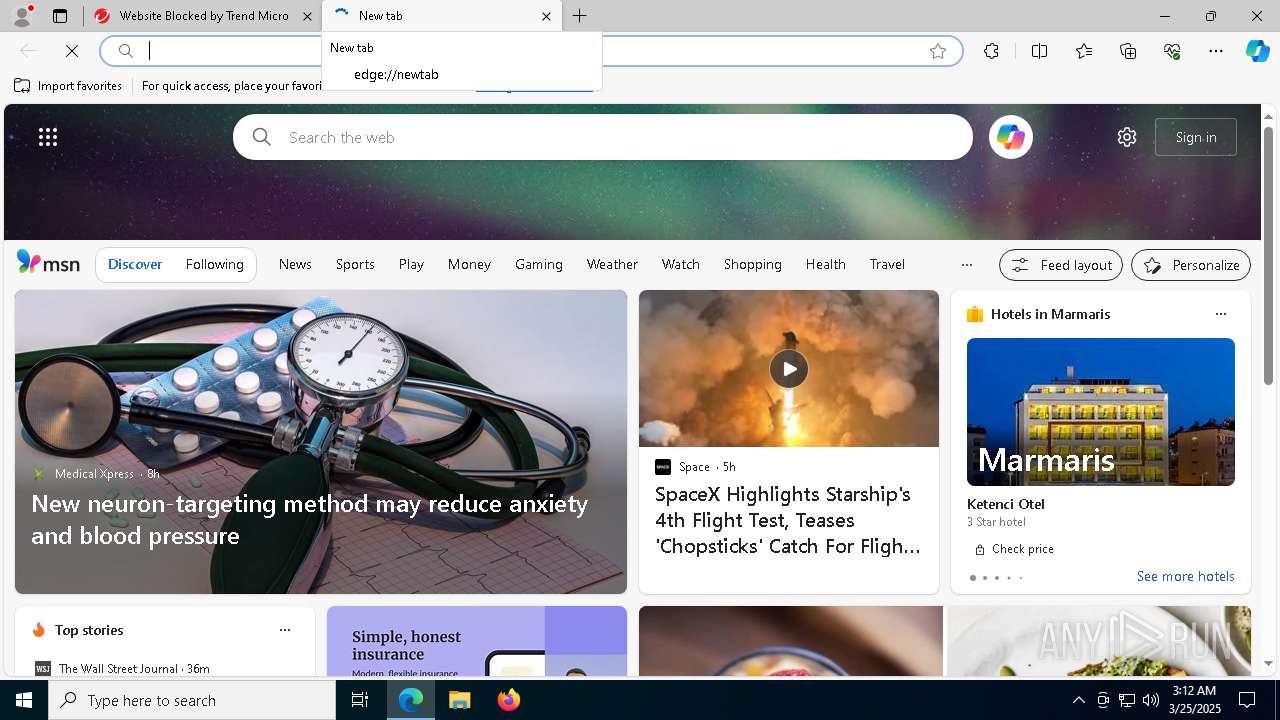Open the Health category
This screenshot has width=1280, height=720.
click(826, 264)
